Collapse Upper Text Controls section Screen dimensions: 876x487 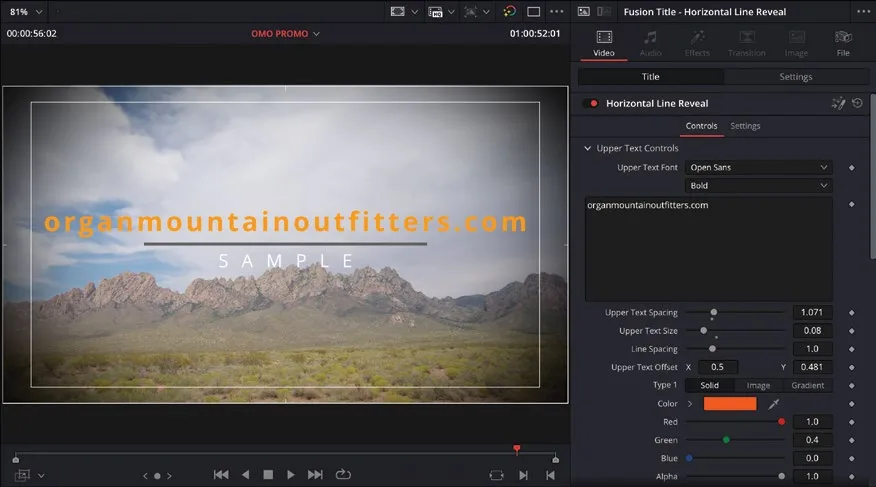587,148
